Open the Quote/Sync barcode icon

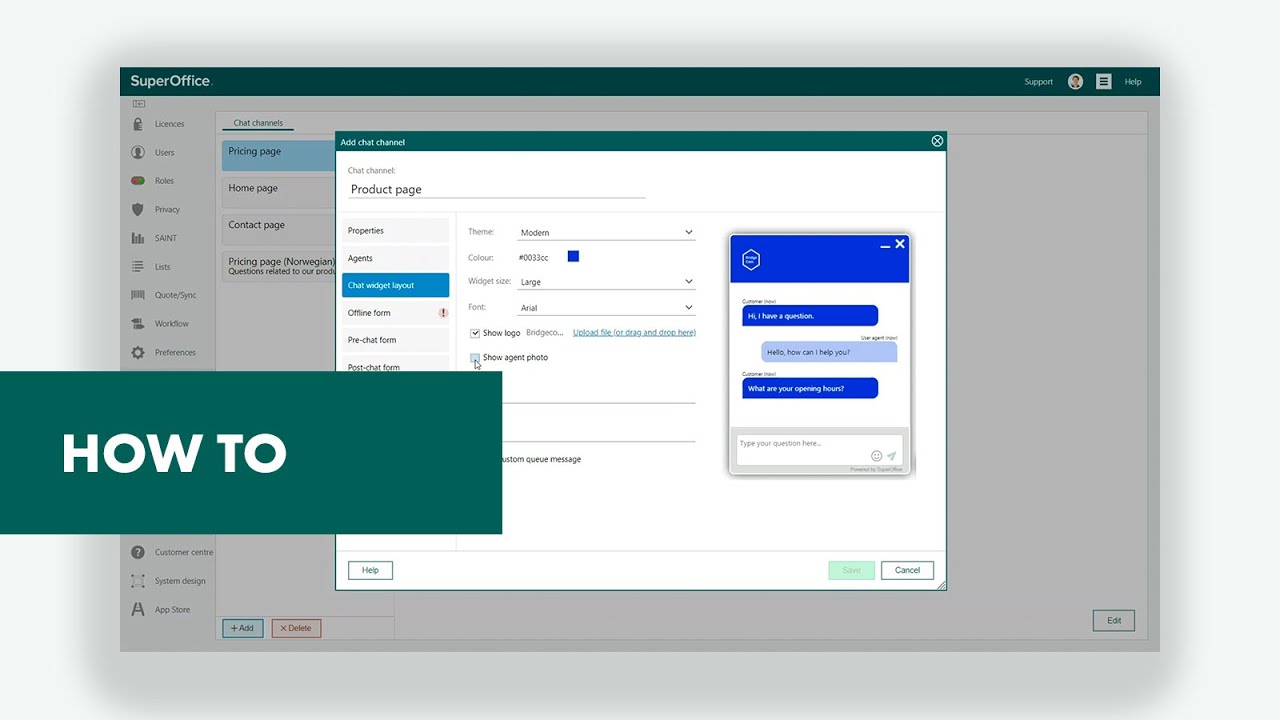tap(138, 295)
